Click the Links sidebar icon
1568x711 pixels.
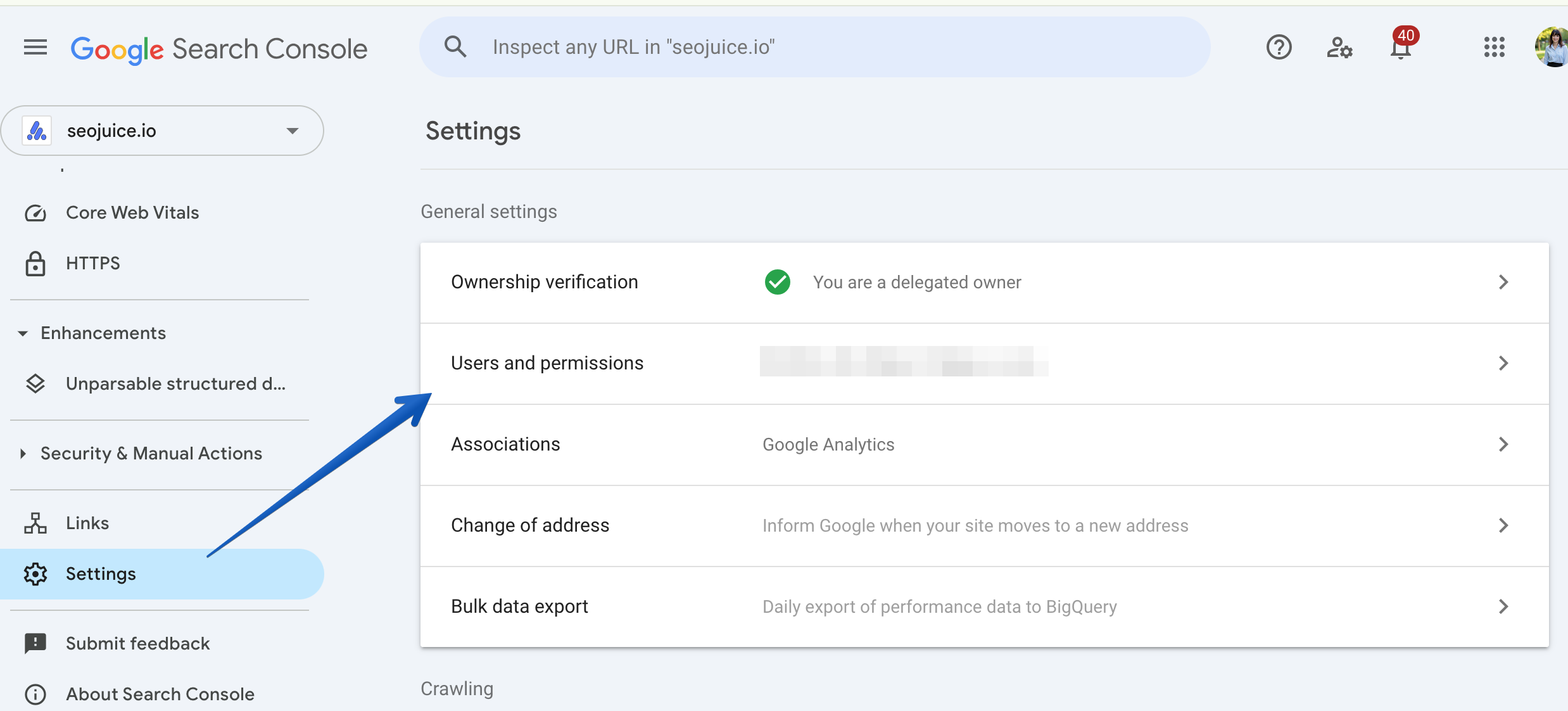pyautogui.click(x=35, y=522)
